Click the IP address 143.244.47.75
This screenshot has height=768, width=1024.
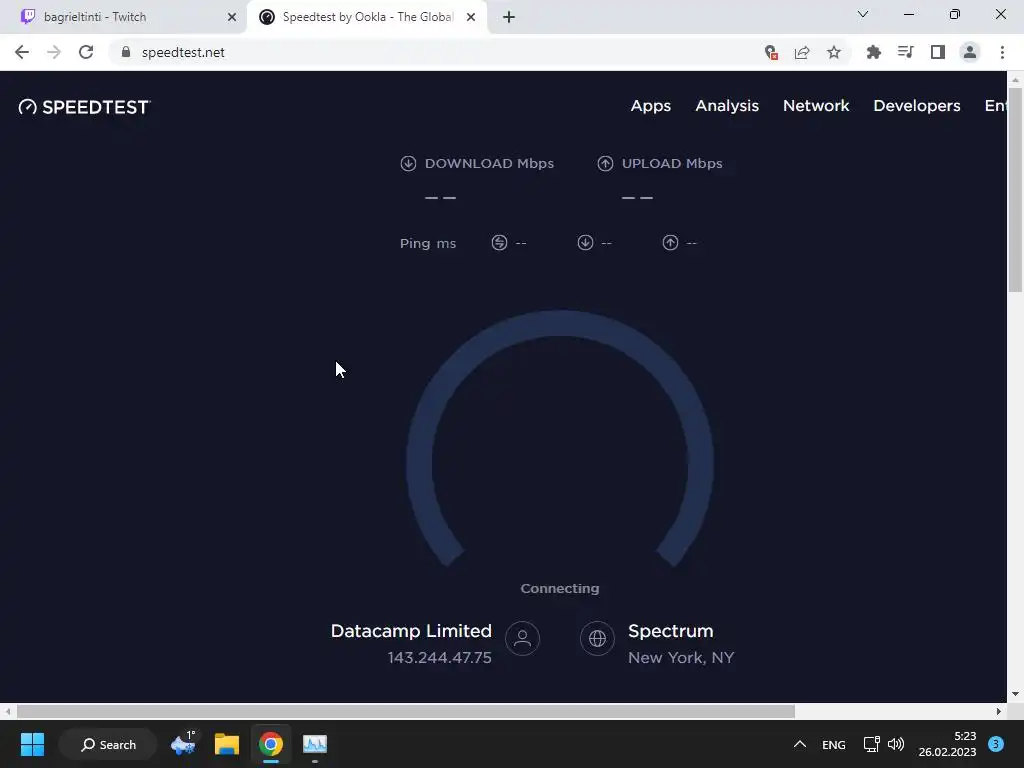pos(440,658)
